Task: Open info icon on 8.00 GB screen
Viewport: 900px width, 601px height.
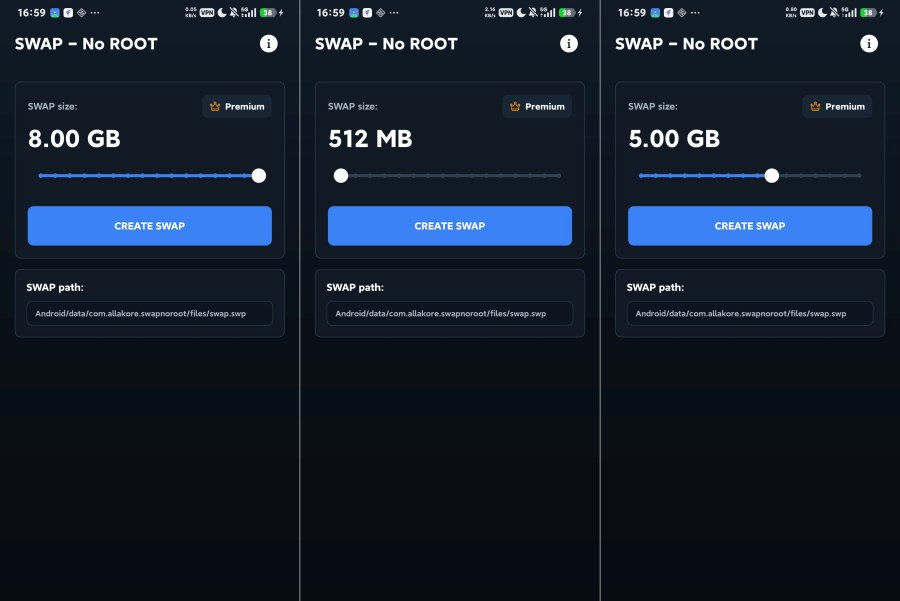Action: (269, 44)
